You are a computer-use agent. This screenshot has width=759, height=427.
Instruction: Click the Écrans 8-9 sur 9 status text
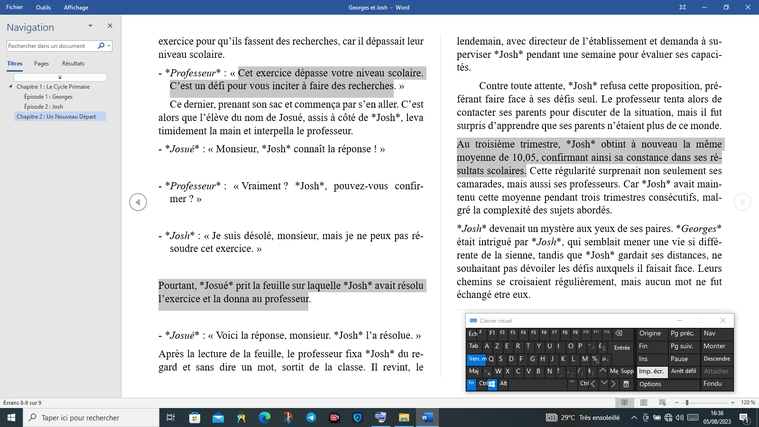point(22,403)
